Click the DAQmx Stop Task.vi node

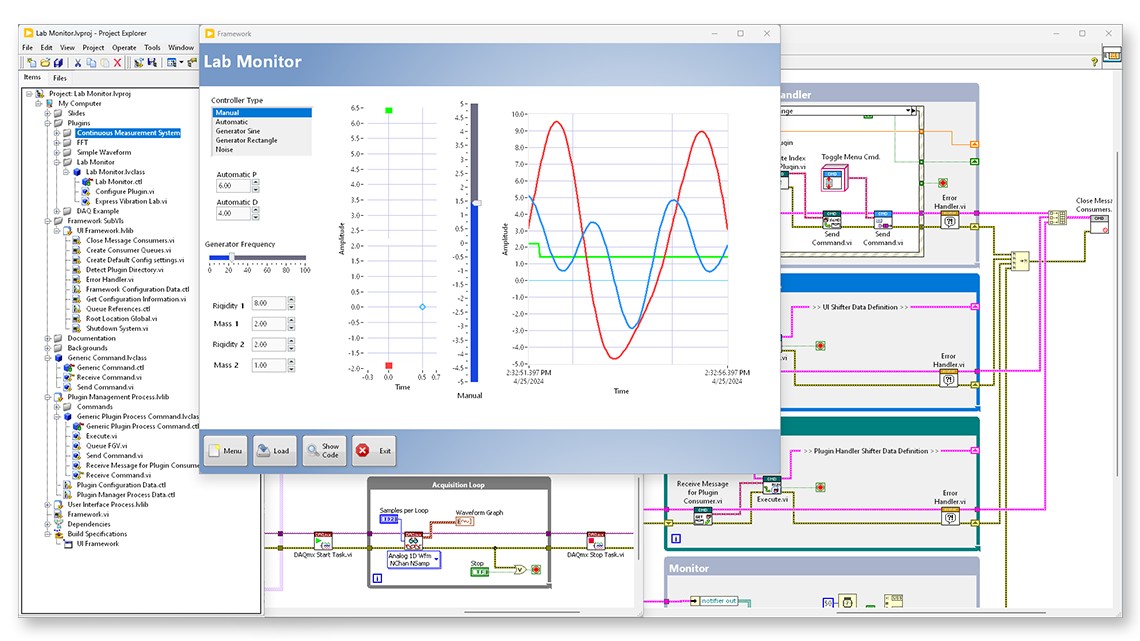coord(595,540)
